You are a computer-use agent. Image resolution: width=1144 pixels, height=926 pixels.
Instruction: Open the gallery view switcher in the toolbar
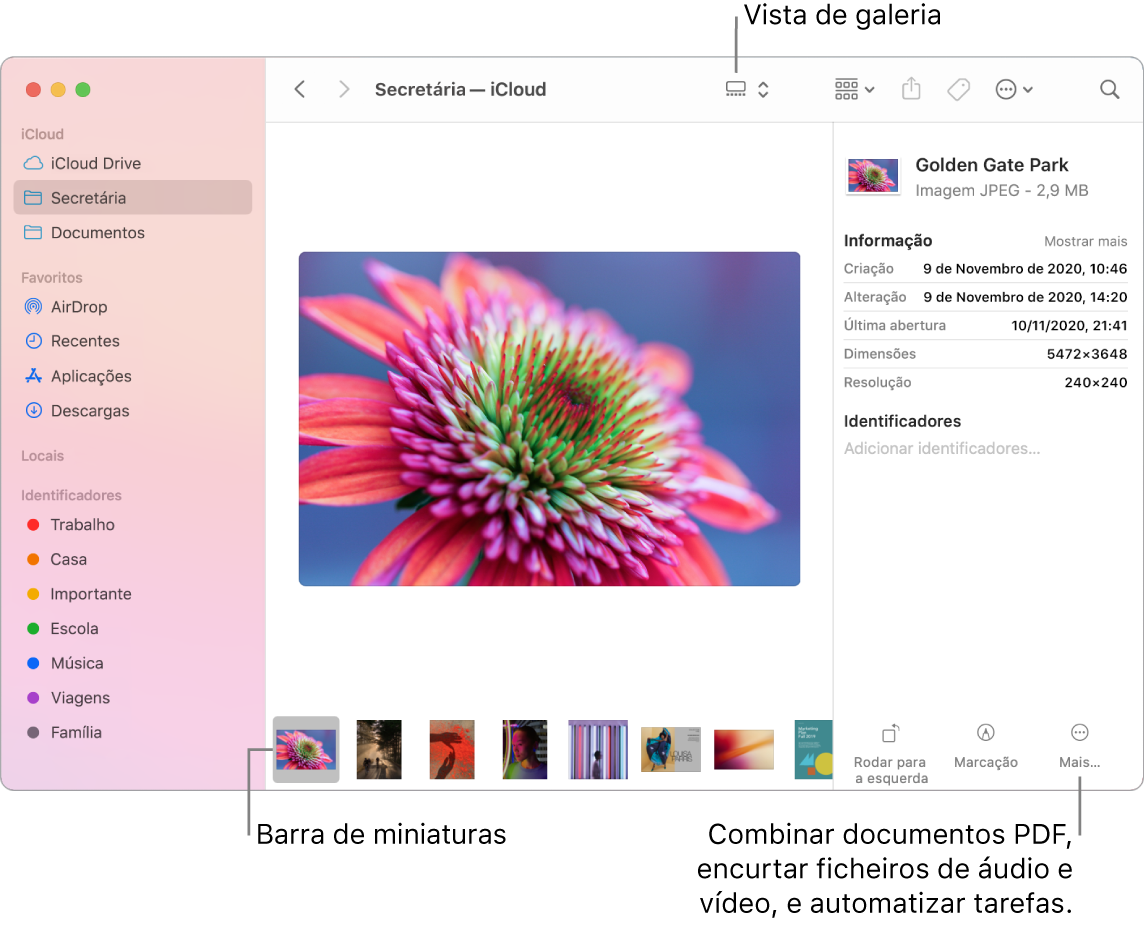coord(738,89)
